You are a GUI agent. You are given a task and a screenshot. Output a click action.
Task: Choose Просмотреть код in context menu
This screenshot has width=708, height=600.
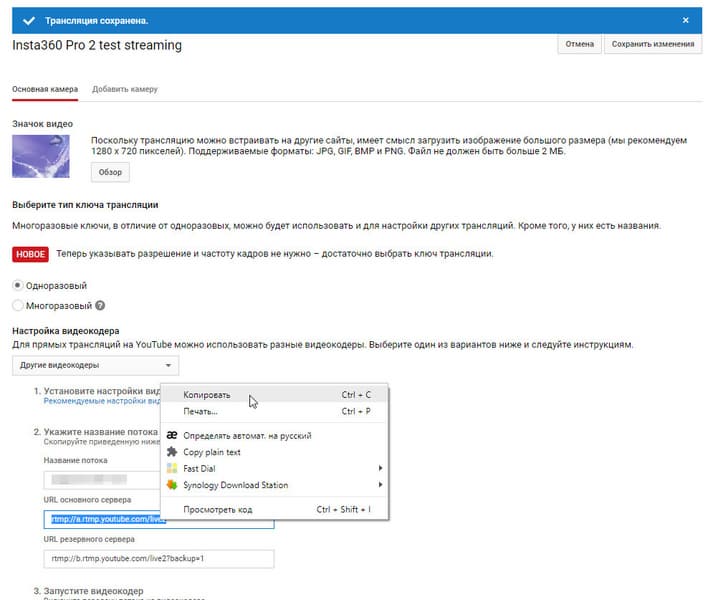274,509
